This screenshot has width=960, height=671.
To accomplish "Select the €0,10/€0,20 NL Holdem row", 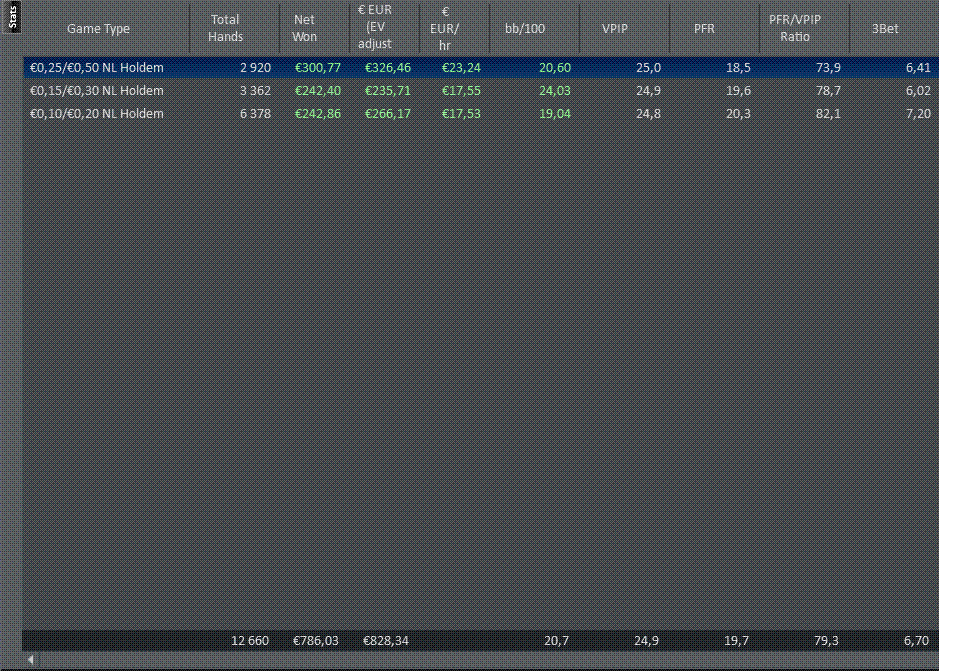I will click(481, 113).
